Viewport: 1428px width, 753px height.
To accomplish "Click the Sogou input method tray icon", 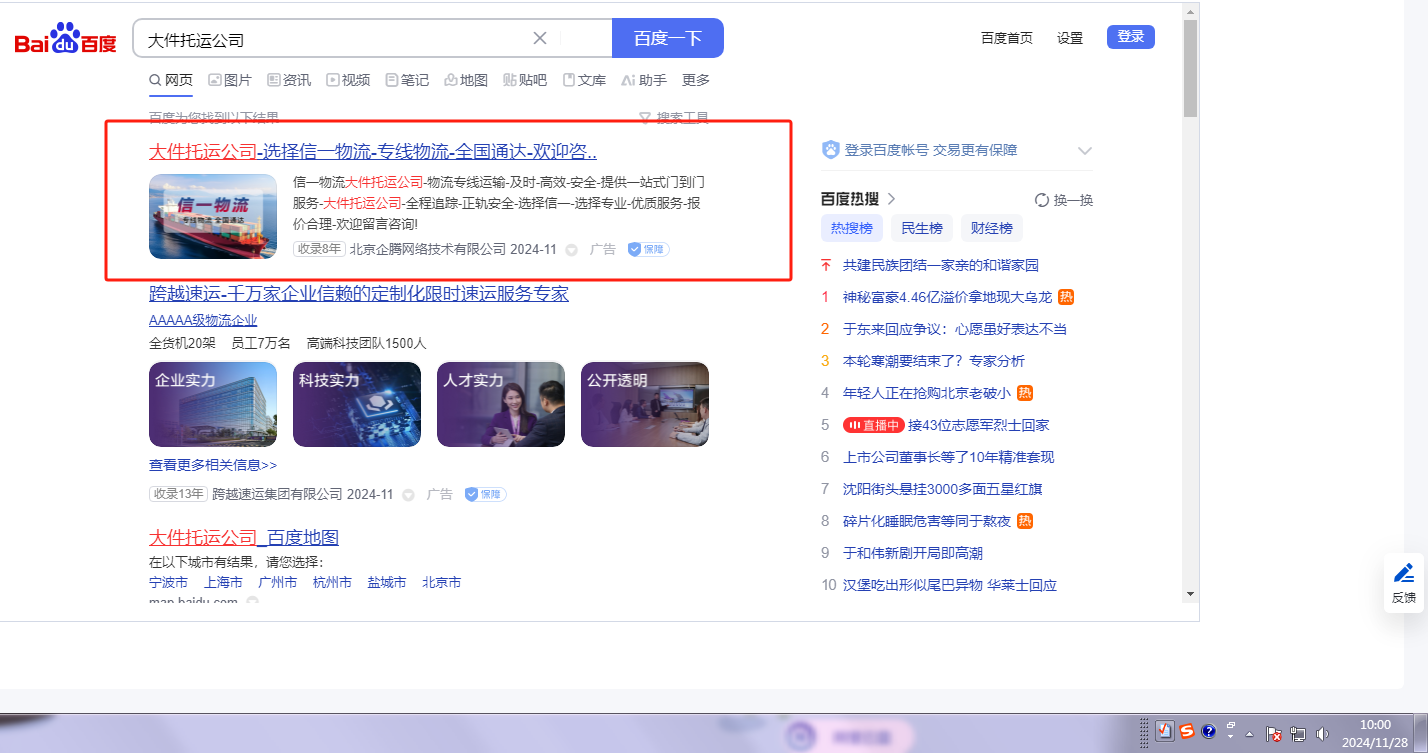I will point(1187,732).
